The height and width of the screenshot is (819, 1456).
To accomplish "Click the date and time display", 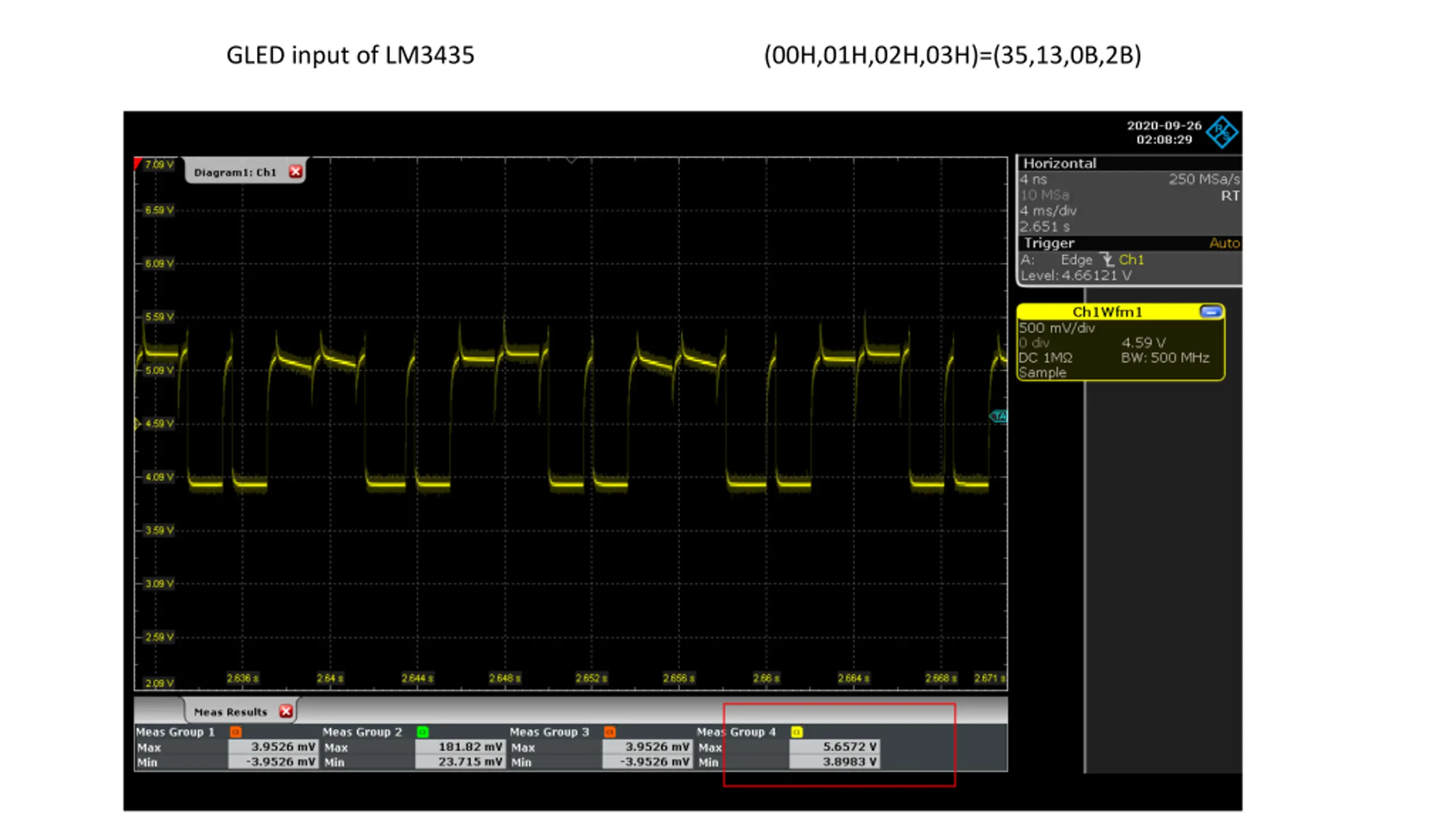I will (1164, 133).
